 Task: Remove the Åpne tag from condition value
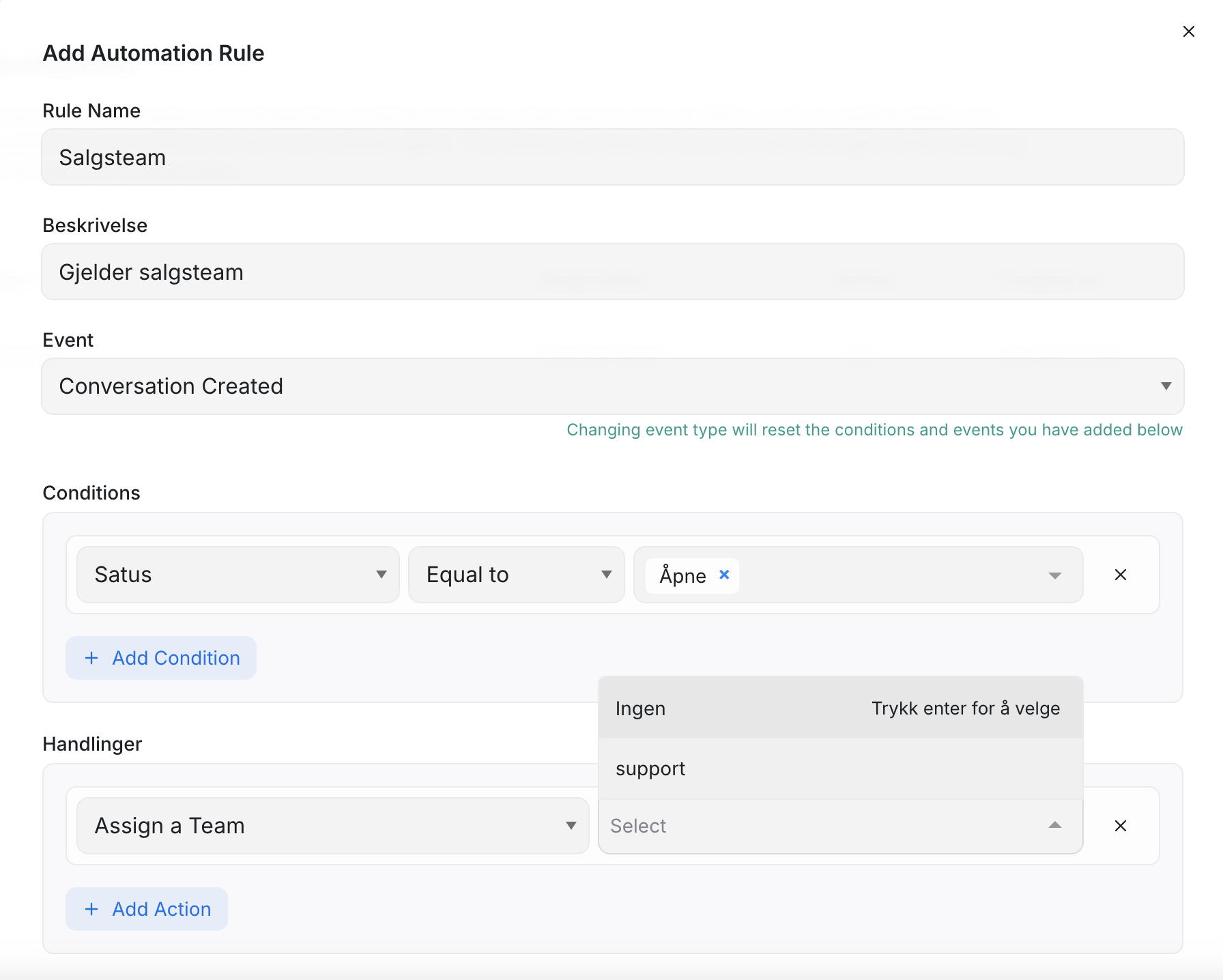(724, 575)
